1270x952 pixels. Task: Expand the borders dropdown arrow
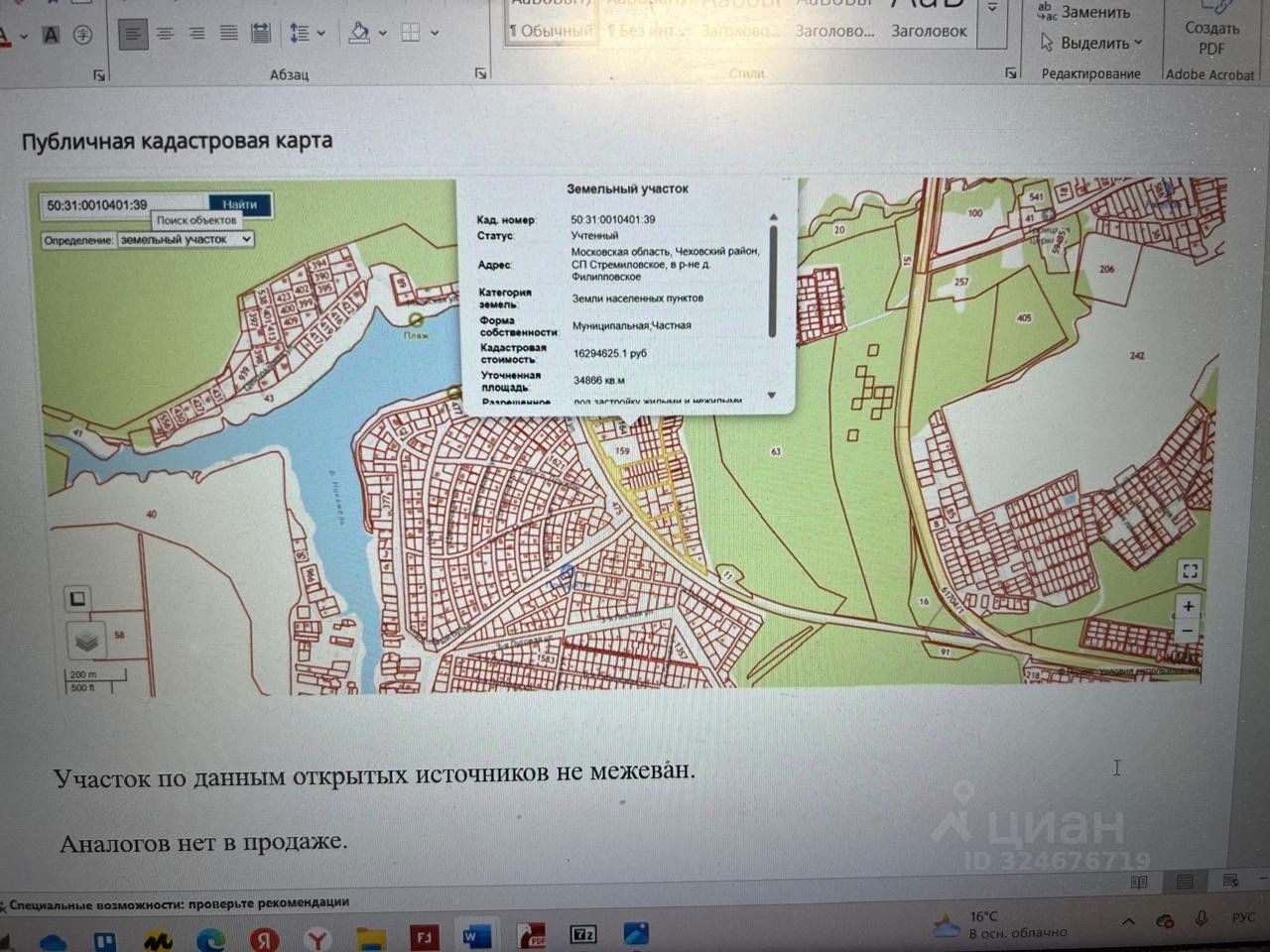pyautogui.click(x=435, y=34)
